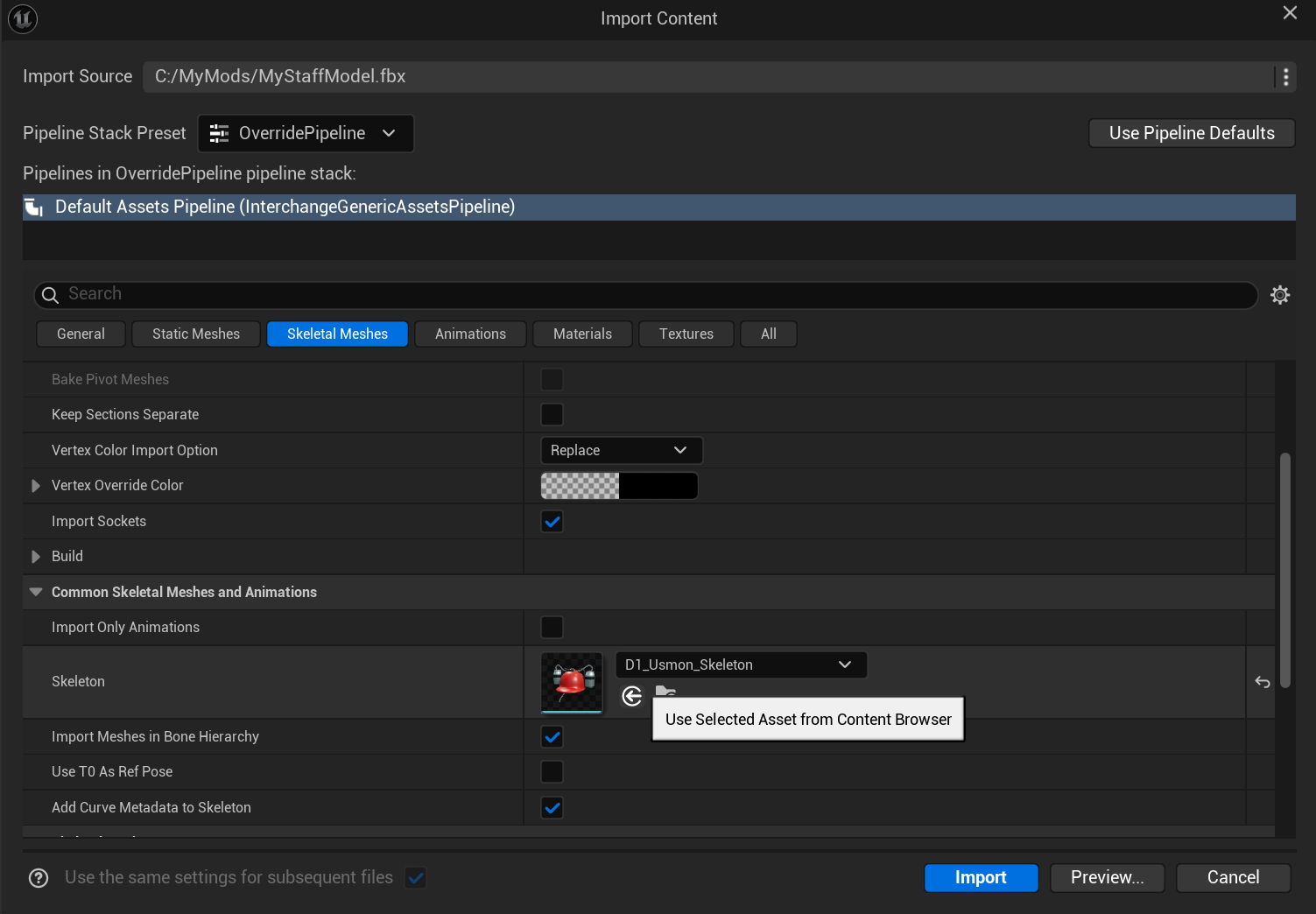Open the Textures tab
Viewport: 1316px width, 914px height.
[x=686, y=334]
